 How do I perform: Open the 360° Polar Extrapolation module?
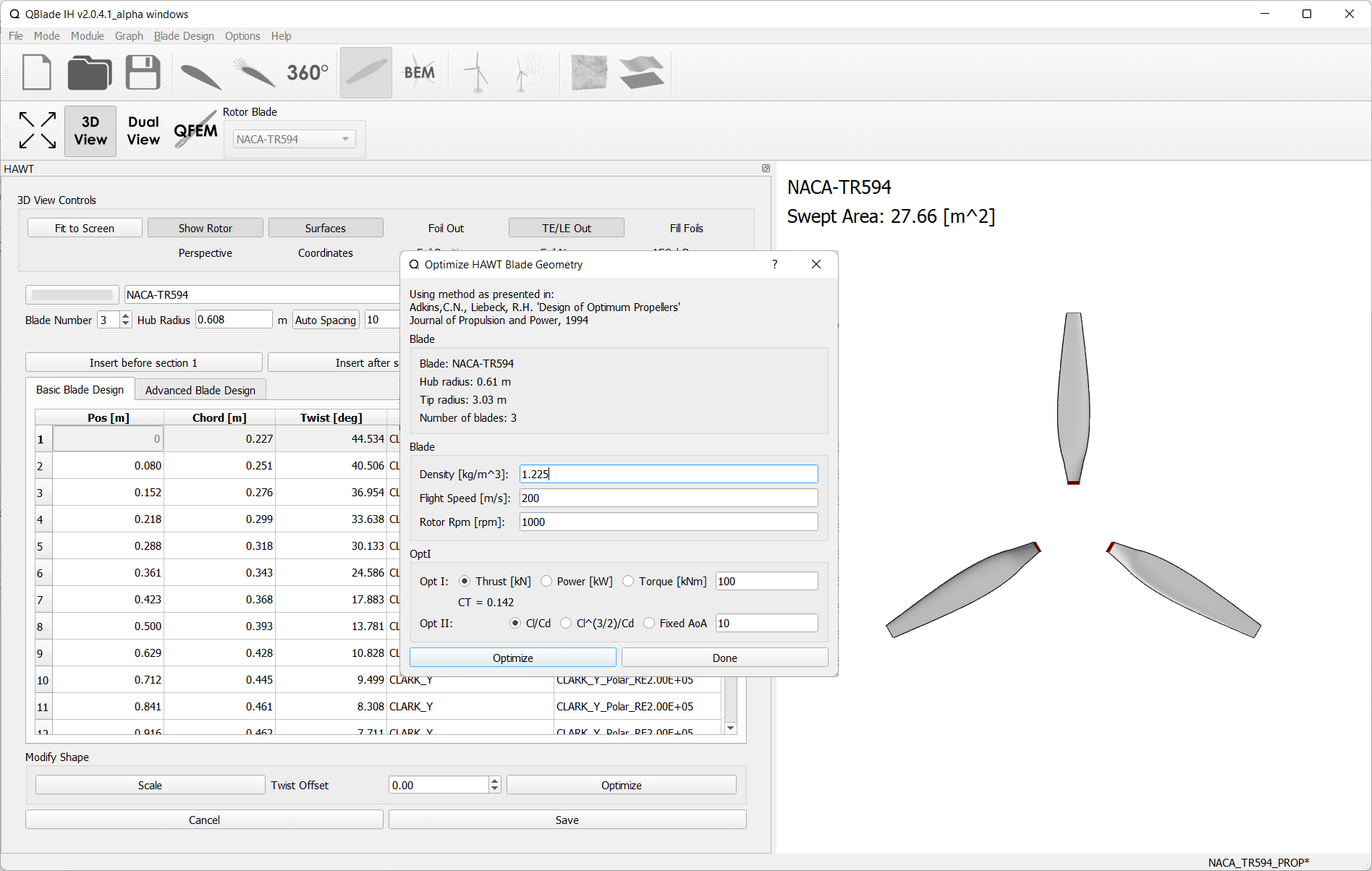tap(307, 72)
